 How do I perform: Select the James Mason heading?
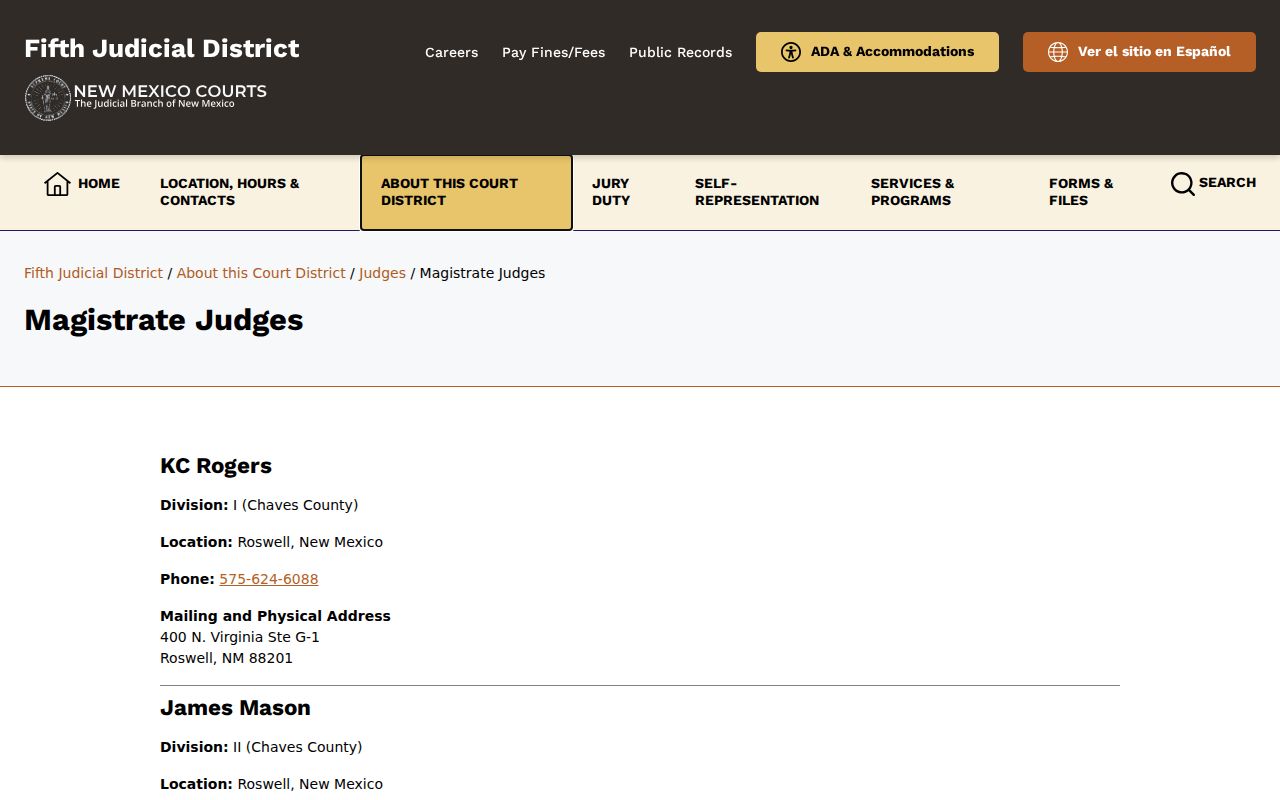click(x=235, y=708)
